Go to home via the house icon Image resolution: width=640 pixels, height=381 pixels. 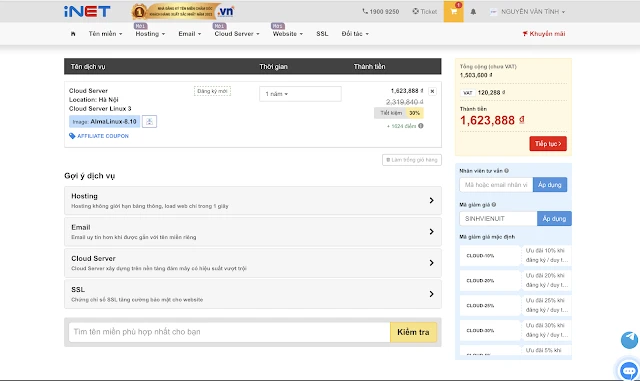(x=73, y=34)
